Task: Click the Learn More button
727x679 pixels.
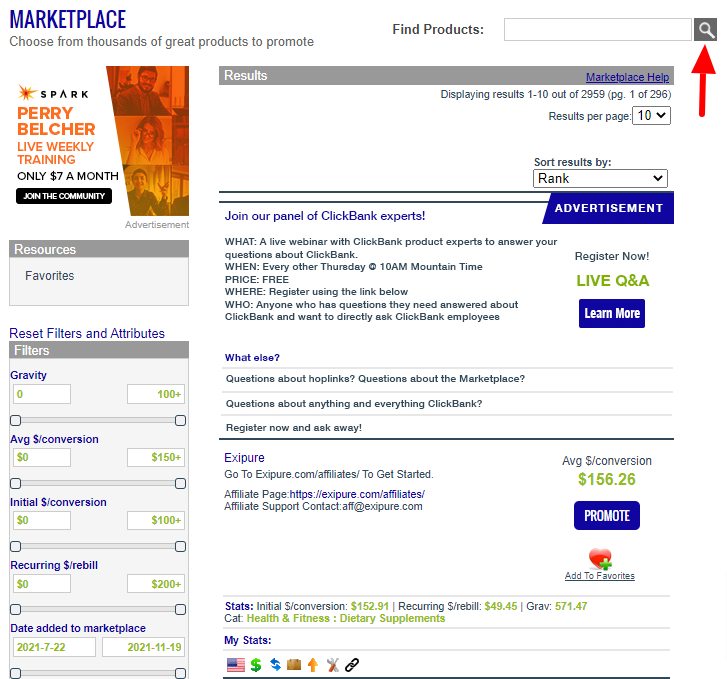Action: pyautogui.click(x=612, y=314)
